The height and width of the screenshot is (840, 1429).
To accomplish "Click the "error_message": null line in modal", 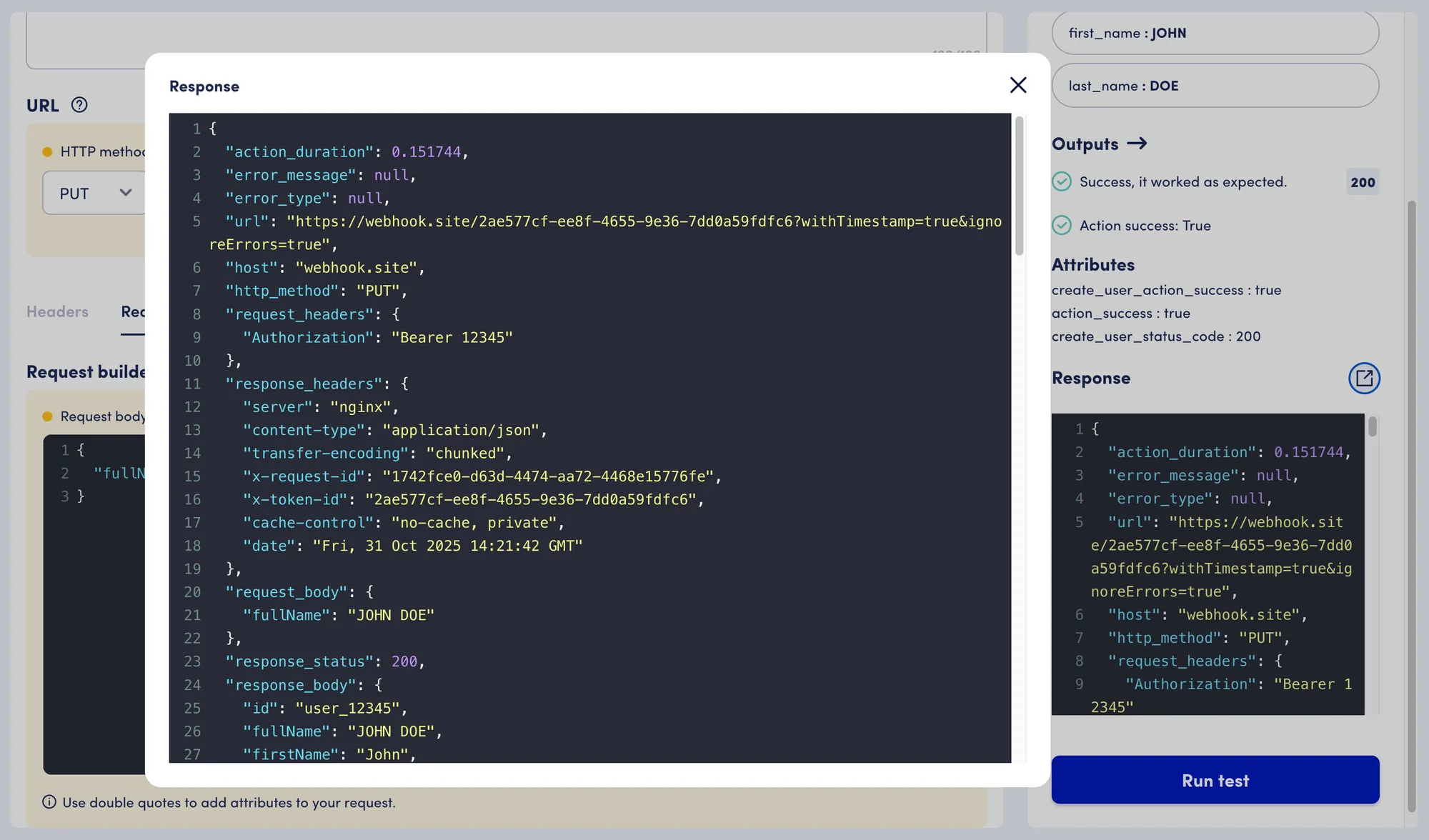I will coord(321,175).
